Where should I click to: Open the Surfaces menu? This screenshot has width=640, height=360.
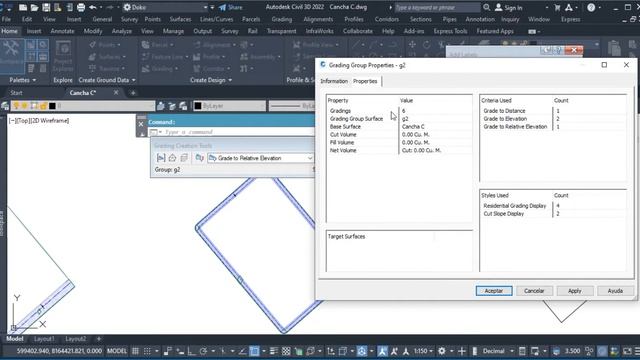tap(180, 19)
